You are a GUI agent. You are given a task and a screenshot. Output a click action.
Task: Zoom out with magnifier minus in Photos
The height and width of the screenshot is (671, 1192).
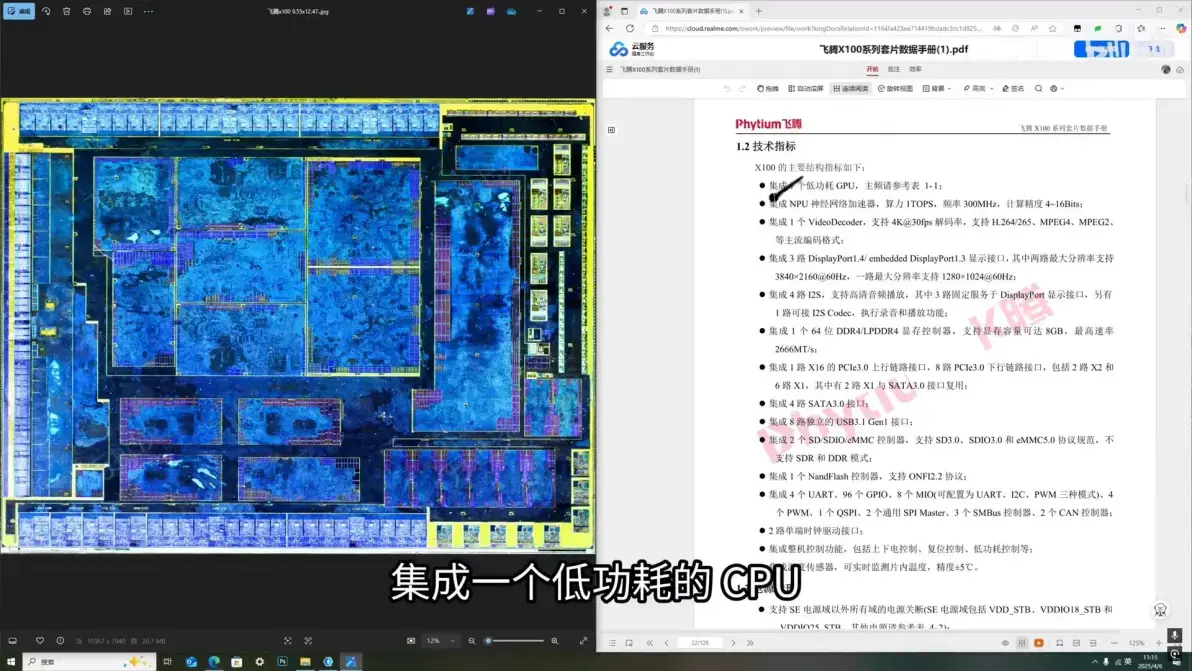pyautogui.click(x=472, y=641)
